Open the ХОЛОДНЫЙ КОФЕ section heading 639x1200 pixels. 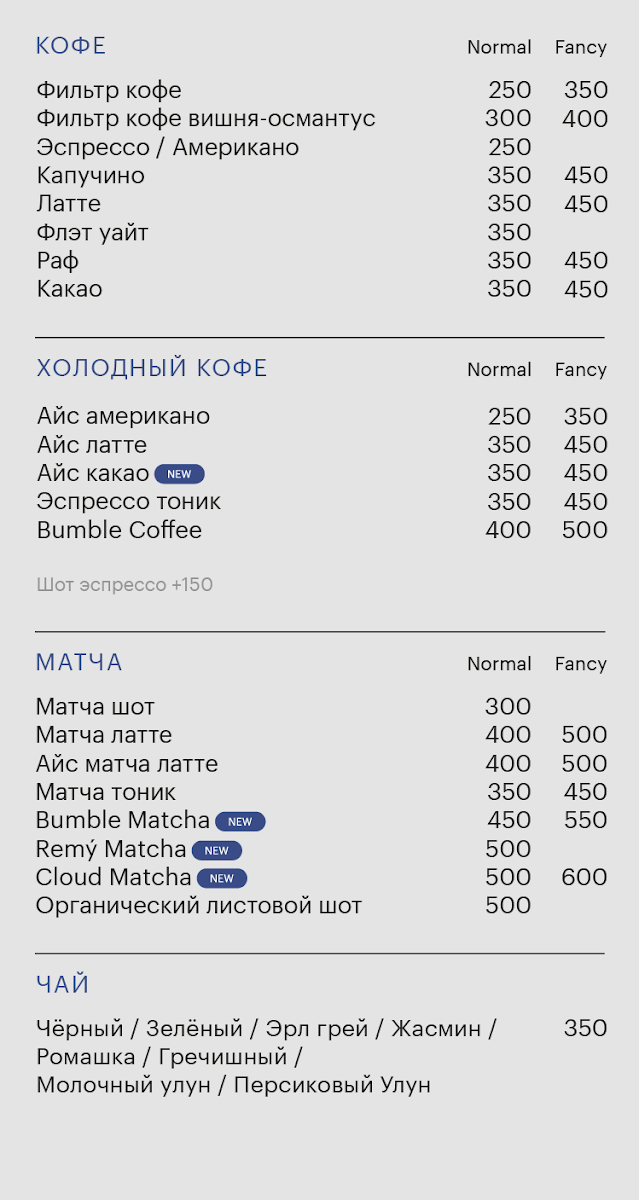[152, 368]
